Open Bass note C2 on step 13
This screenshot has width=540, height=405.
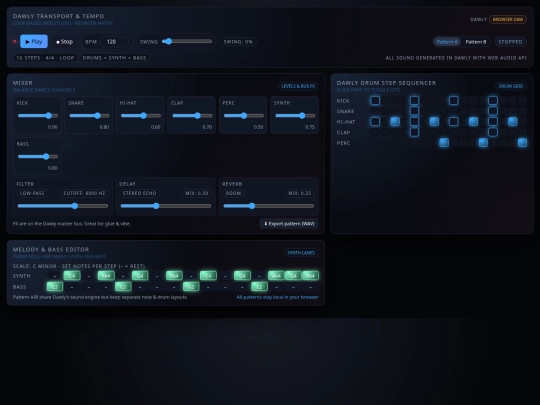tap(259, 287)
